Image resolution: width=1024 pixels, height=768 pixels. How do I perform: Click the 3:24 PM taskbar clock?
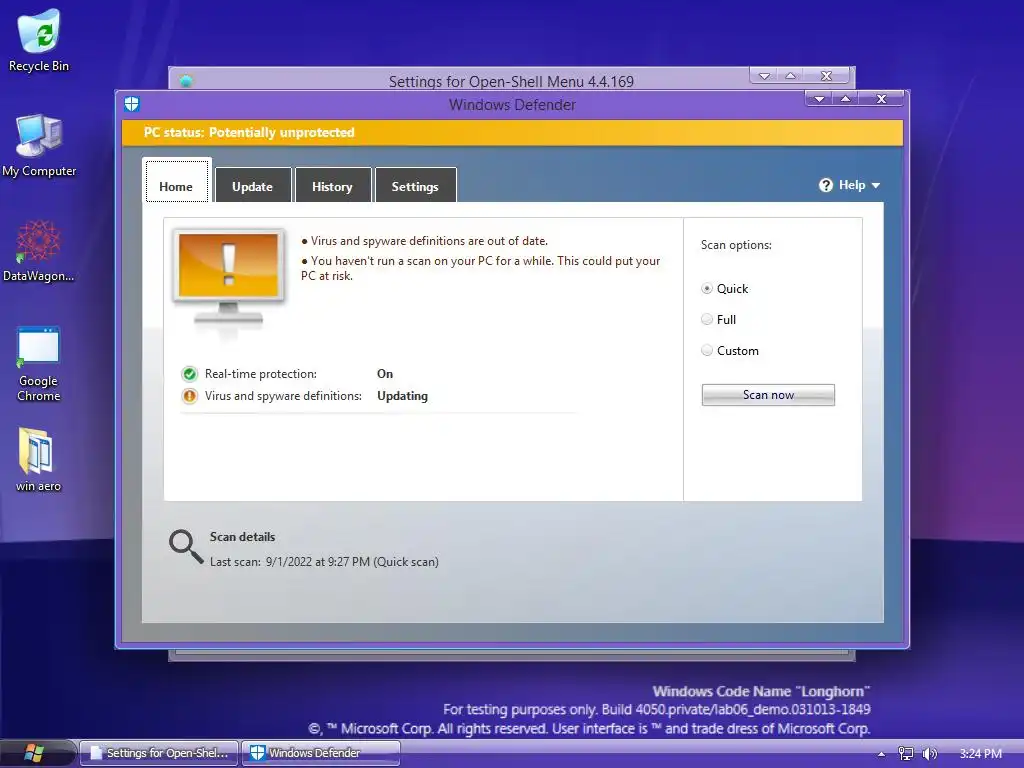pyautogui.click(x=980, y=754)
